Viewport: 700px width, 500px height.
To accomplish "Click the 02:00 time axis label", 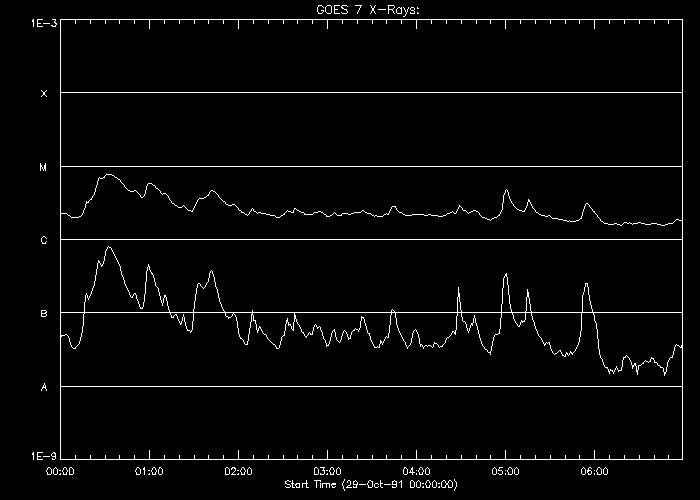I will pyautogui.click(x=238, y=472).
